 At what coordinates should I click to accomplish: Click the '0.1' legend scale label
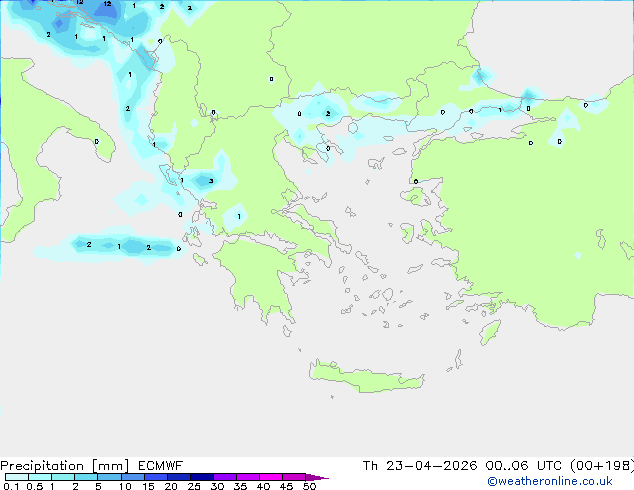11,486
